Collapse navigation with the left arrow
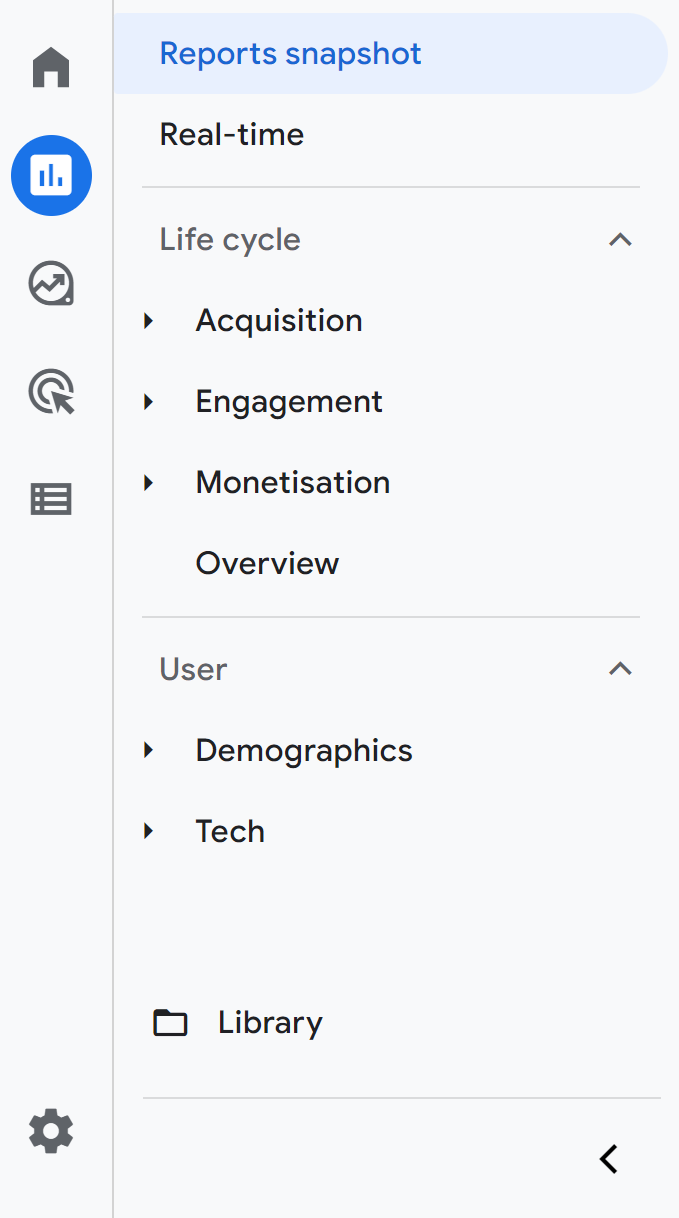 coord(609,1159)
